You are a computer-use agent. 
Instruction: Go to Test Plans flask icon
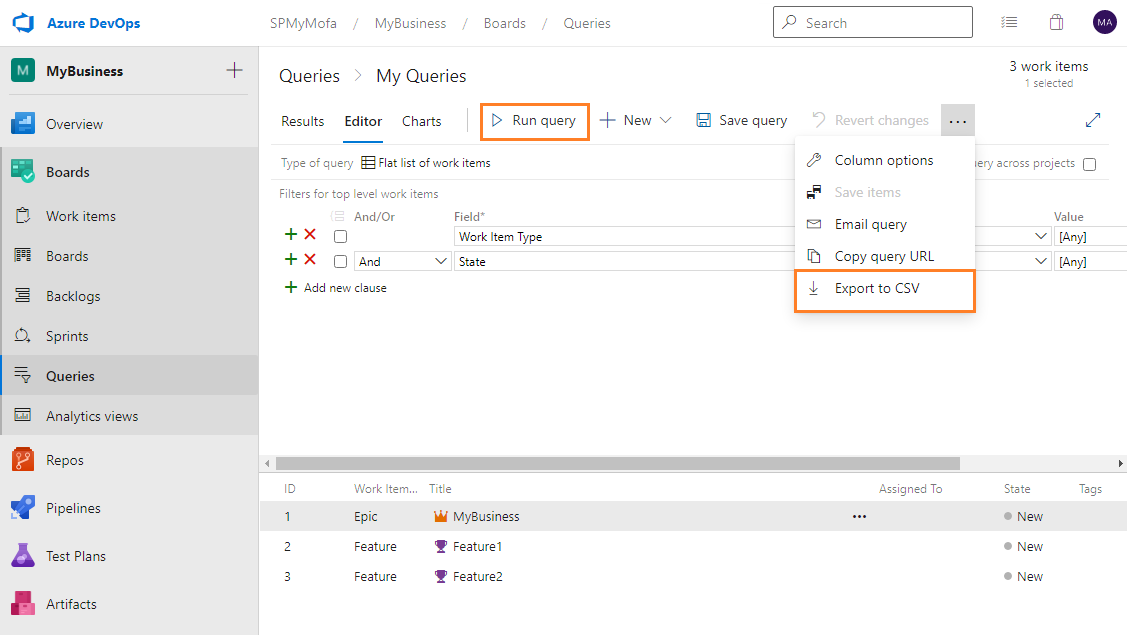23,556
